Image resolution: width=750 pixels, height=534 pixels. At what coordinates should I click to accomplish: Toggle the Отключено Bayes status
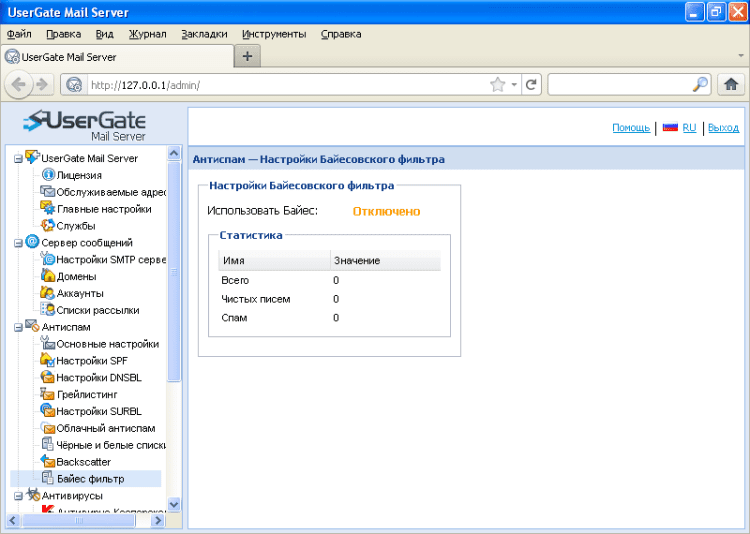coord(386,211)
